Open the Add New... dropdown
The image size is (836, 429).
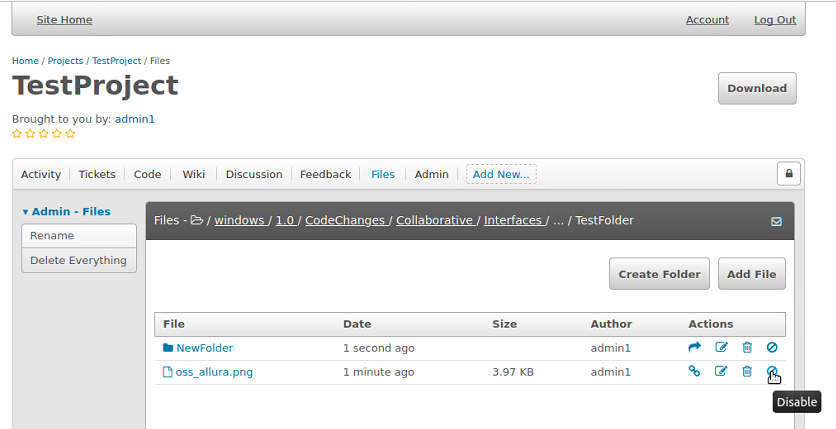point(501,174)
